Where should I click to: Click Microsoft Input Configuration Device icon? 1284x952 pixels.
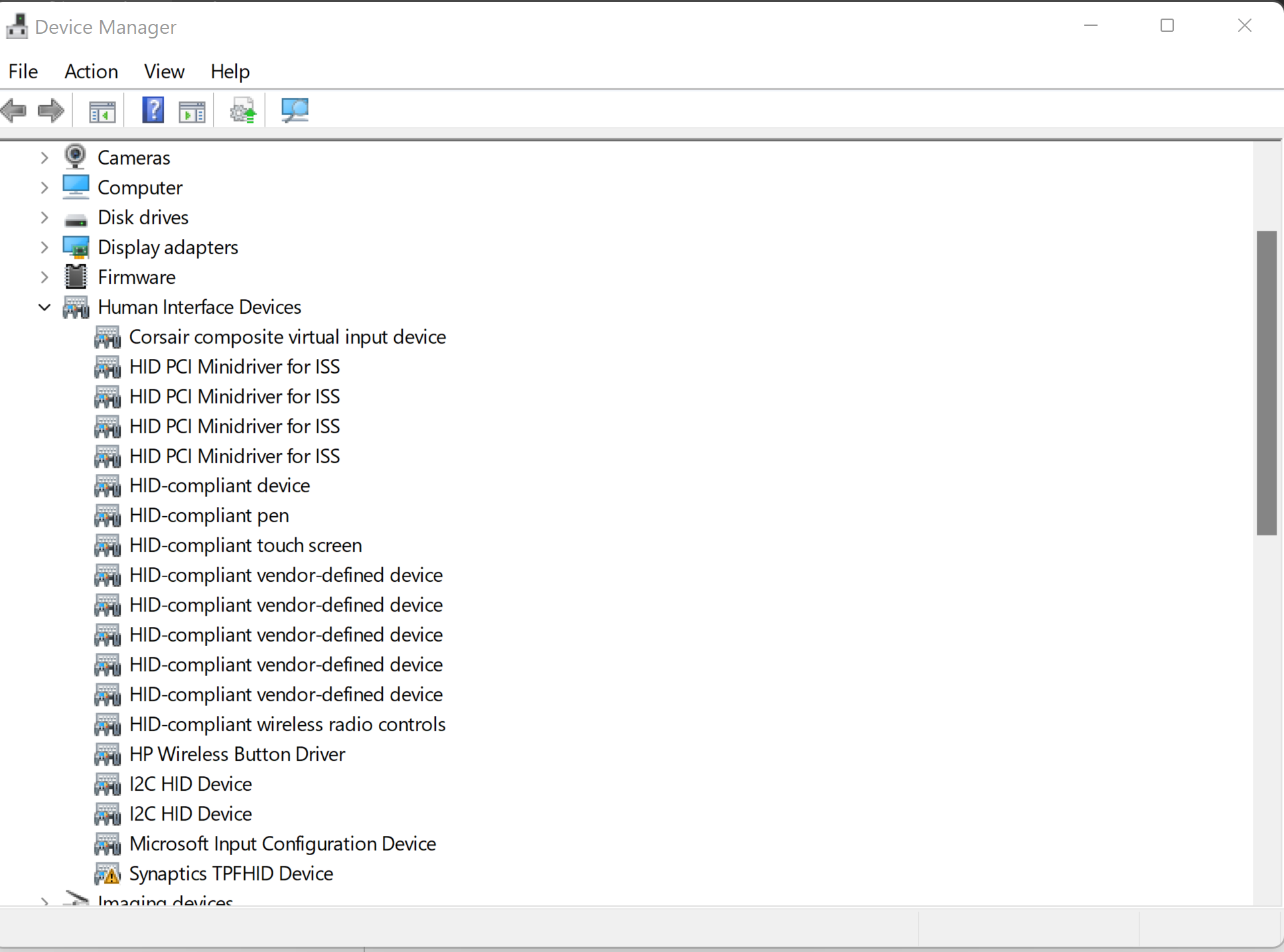coord(107,844)
